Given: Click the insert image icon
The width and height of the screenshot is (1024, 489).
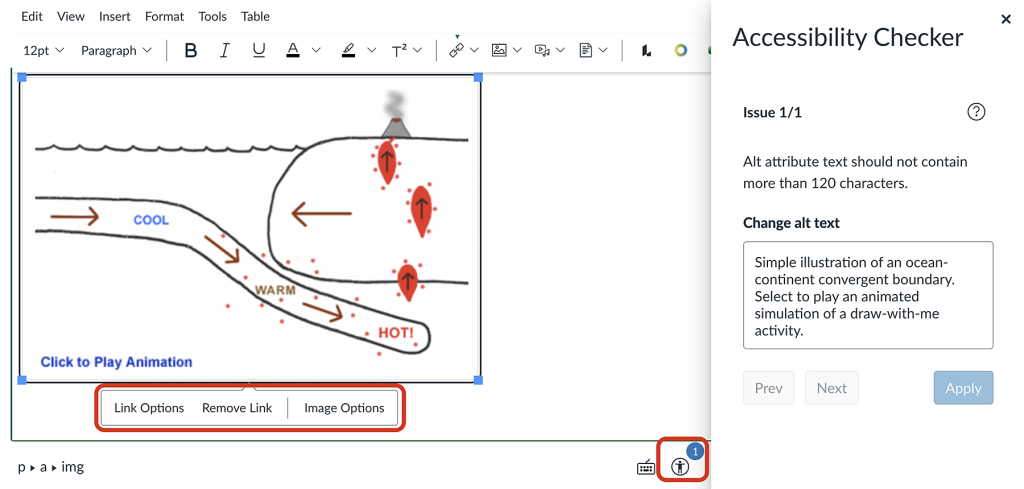Looking at the screenshot, I should click(x=499, y=50).
